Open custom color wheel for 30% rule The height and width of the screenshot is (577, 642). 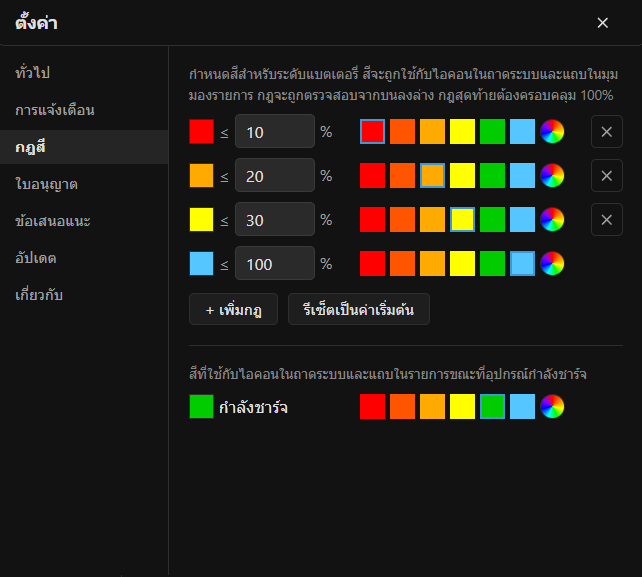point(552,219)
